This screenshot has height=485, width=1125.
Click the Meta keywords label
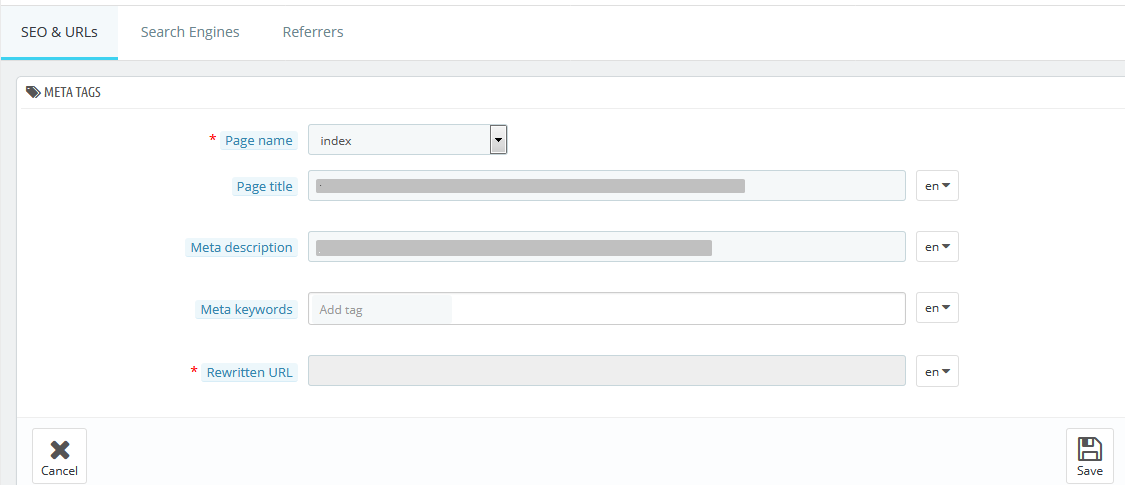coord(246,309)
